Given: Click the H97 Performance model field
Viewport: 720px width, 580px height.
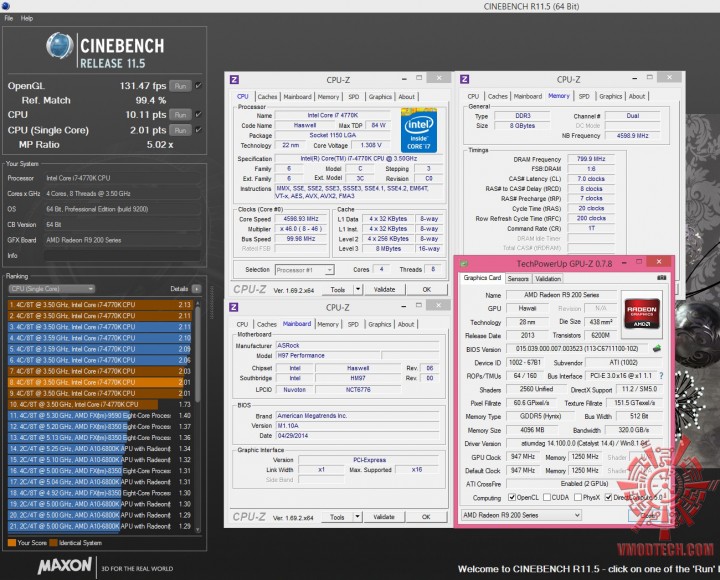Looking at the screenshot, I should tap(328, 355).
